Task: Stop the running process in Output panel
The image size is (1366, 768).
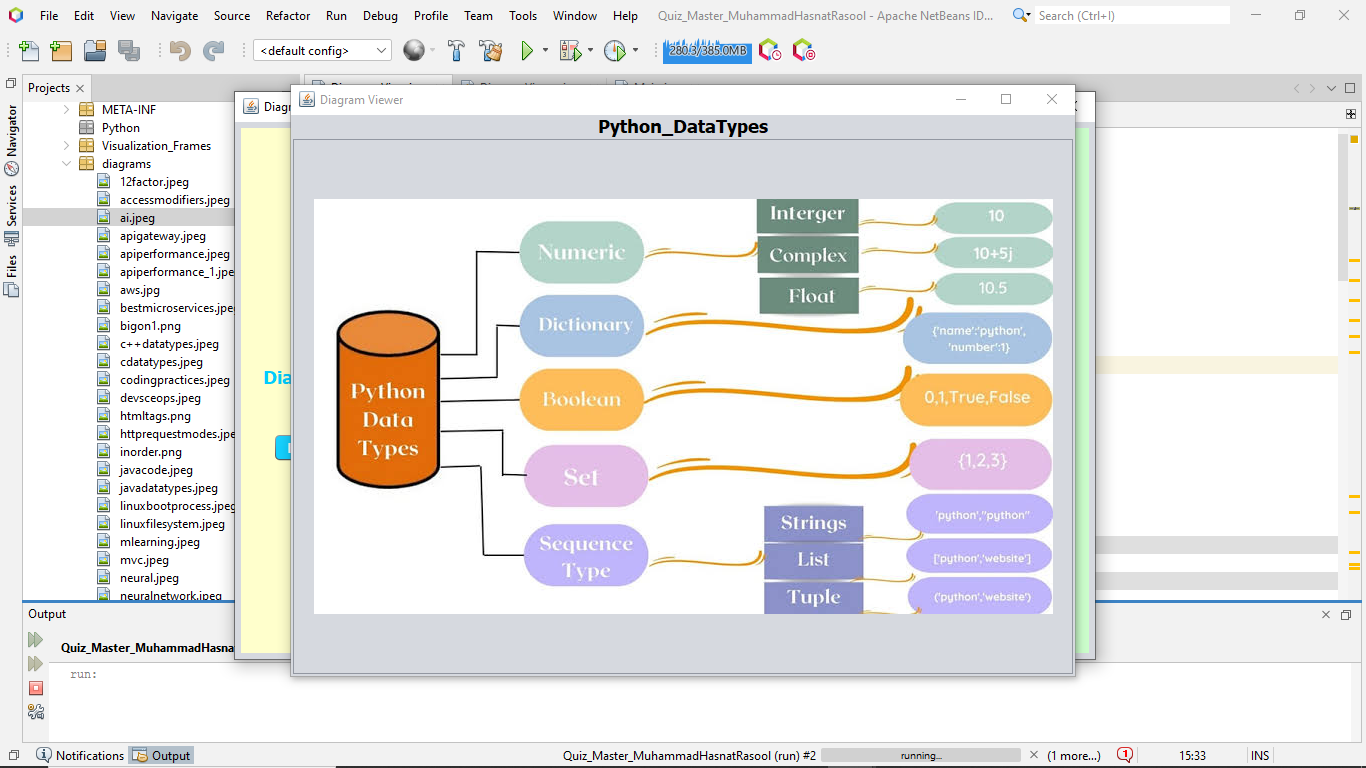Action: pyautogui.click(x=36, y=688)
